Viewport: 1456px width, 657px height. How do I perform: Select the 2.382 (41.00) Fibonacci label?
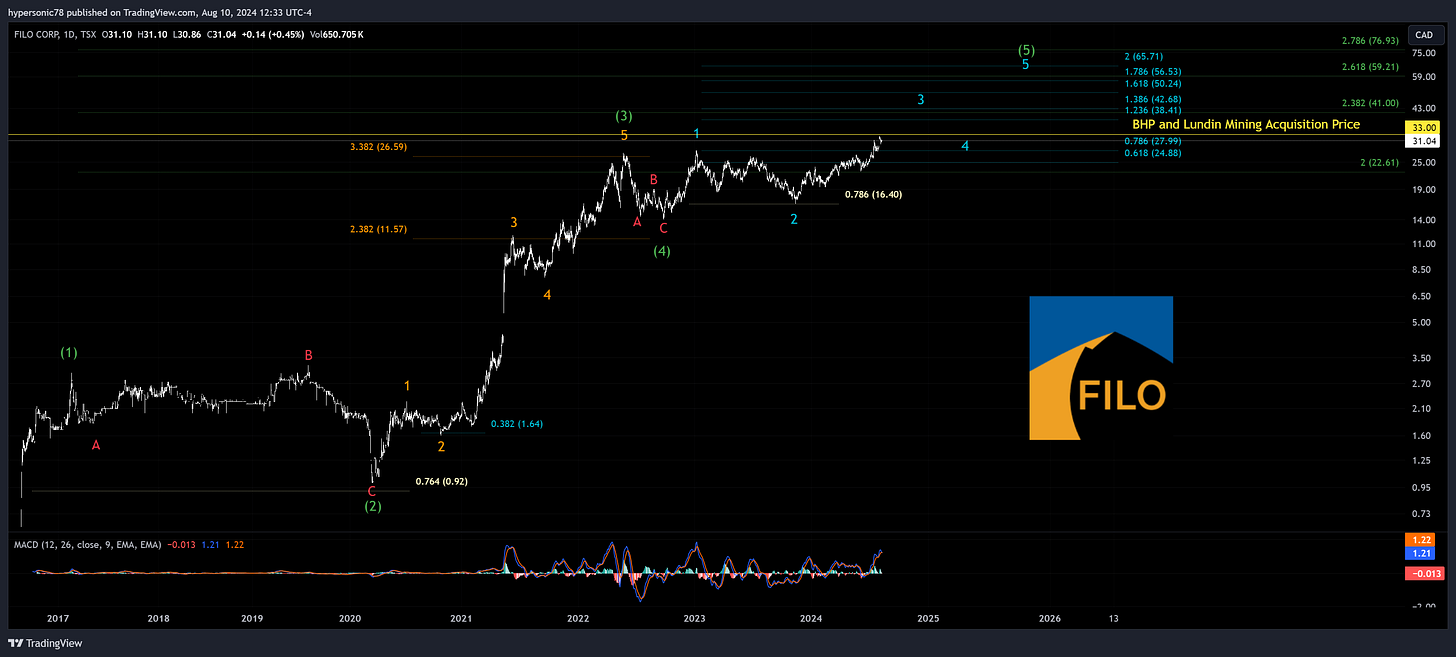1369,104
